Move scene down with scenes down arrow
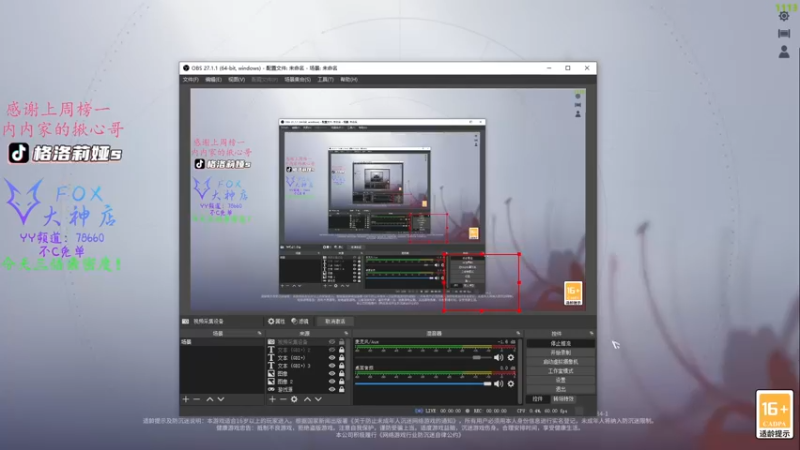 pyautogui.click(x=221, y=399)
